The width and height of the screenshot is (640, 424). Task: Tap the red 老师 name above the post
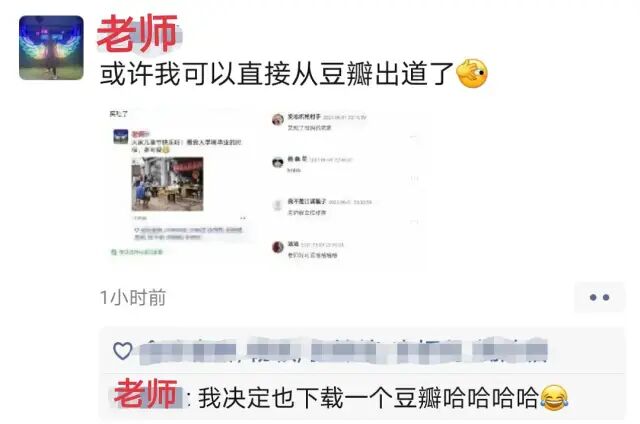click(137, 33)
